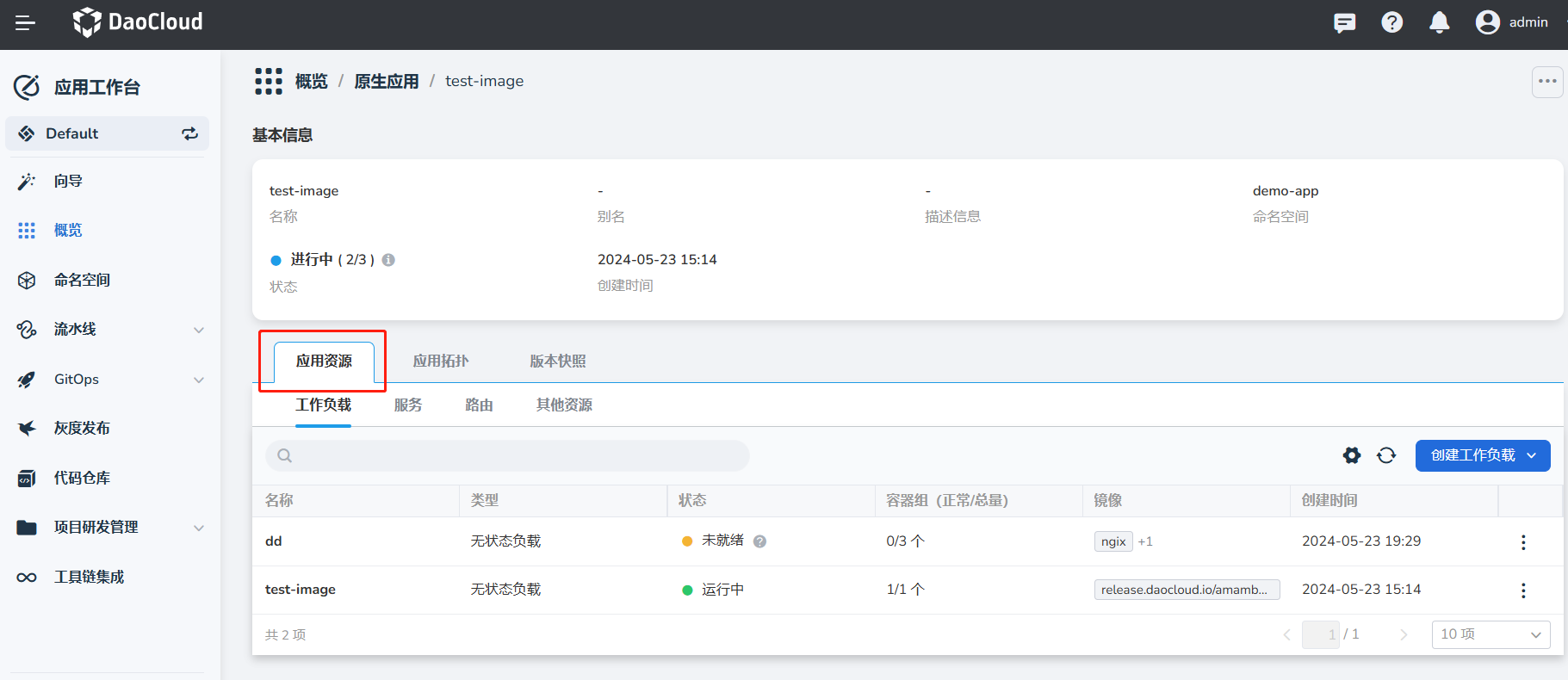1568x680 pixels.
Task: Open the 创建工作负载 dropdown button
Action: click(1482, 455)
